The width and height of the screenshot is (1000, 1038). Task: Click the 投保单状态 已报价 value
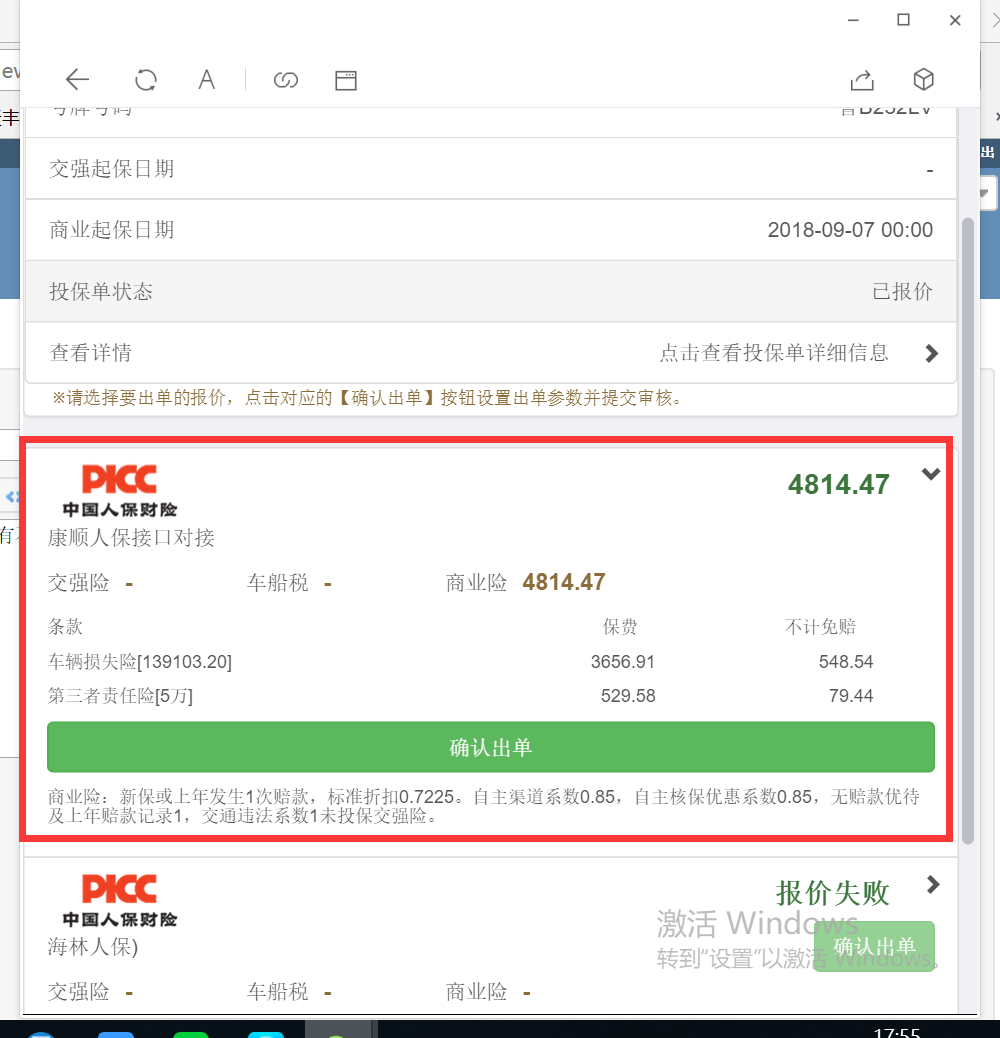point(902,291)
